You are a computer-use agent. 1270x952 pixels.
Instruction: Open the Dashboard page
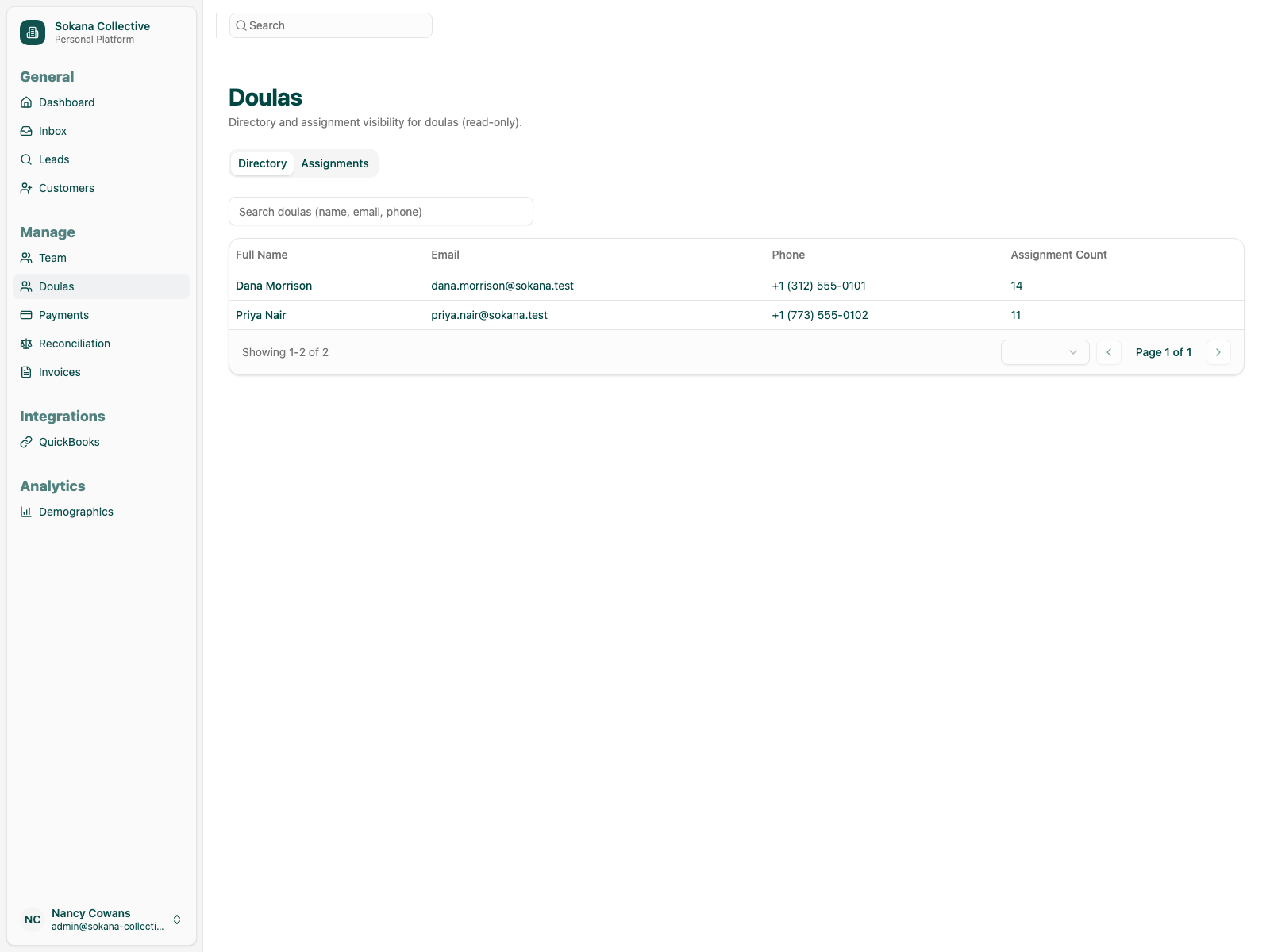[102, 102]
